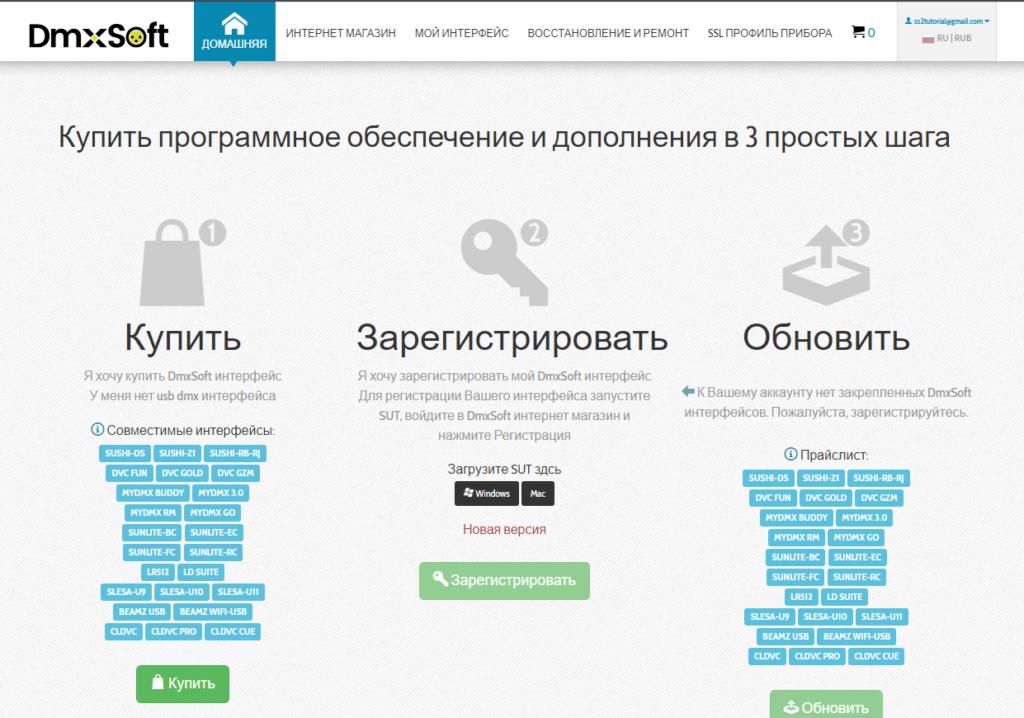
Task: Choose DVC GOLD under Совместимые интерфейсы
Action: [x=182, y=473]
